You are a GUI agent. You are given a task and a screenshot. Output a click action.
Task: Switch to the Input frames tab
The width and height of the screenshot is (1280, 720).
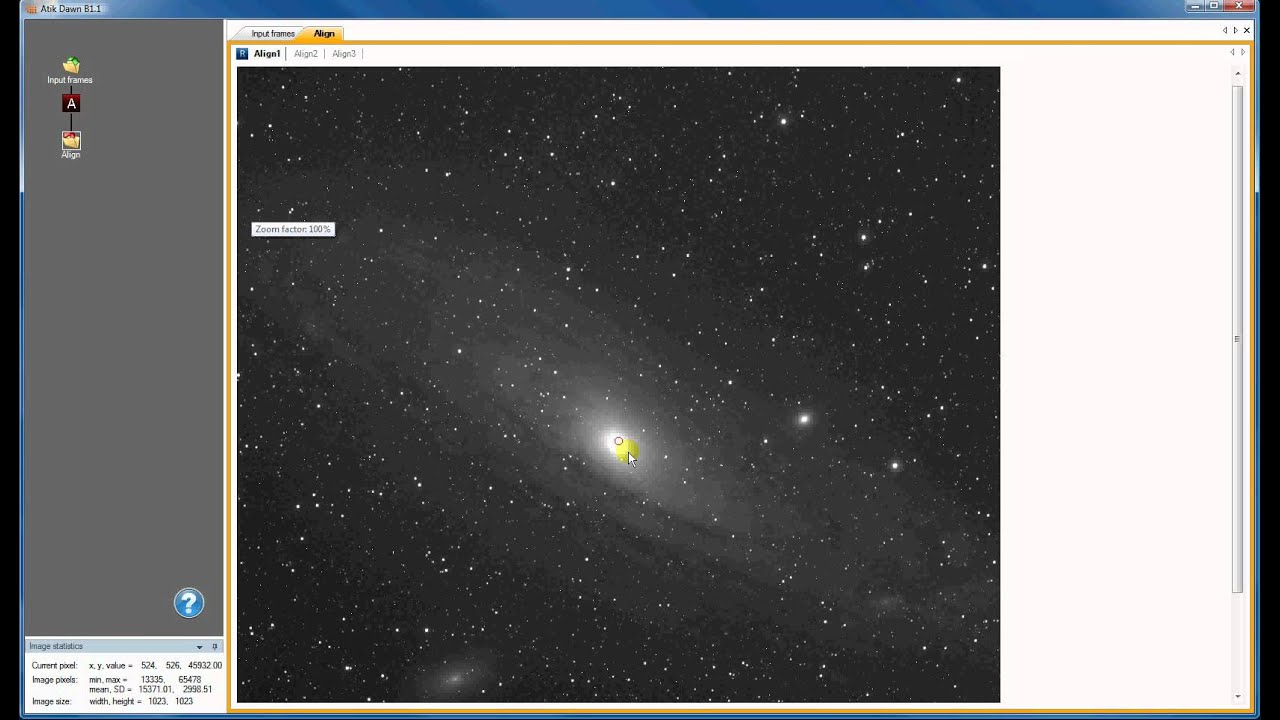tap(272, 34)
